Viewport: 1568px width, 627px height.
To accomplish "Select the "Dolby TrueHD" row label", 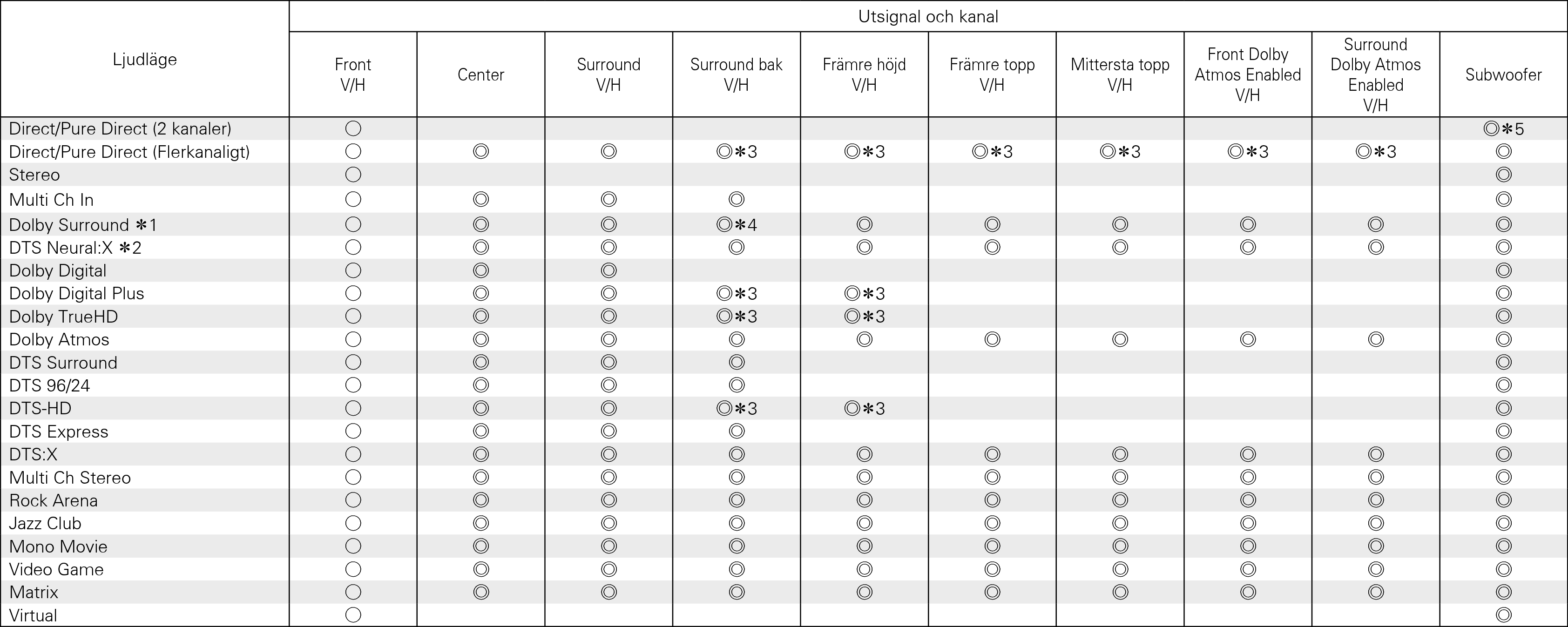I will click(63, 317).
